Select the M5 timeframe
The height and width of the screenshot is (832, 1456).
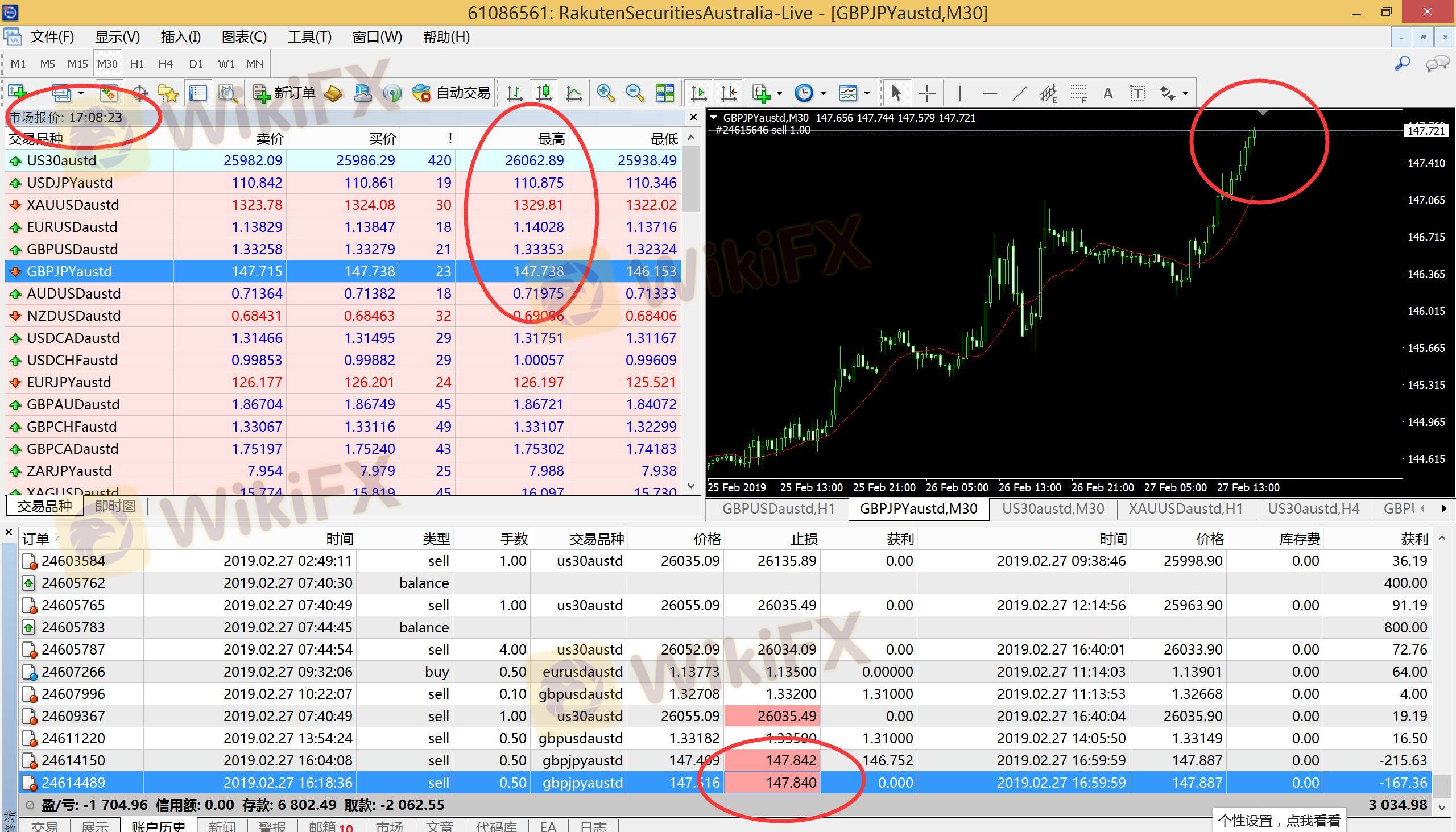(47, 64)
